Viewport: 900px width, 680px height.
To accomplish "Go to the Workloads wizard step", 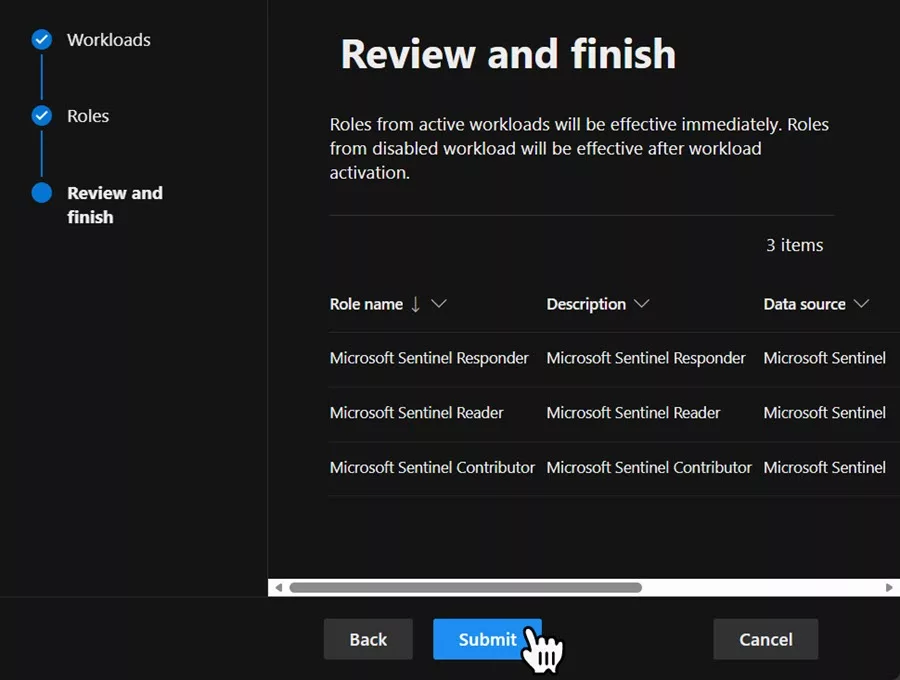I will pos(108,40).
